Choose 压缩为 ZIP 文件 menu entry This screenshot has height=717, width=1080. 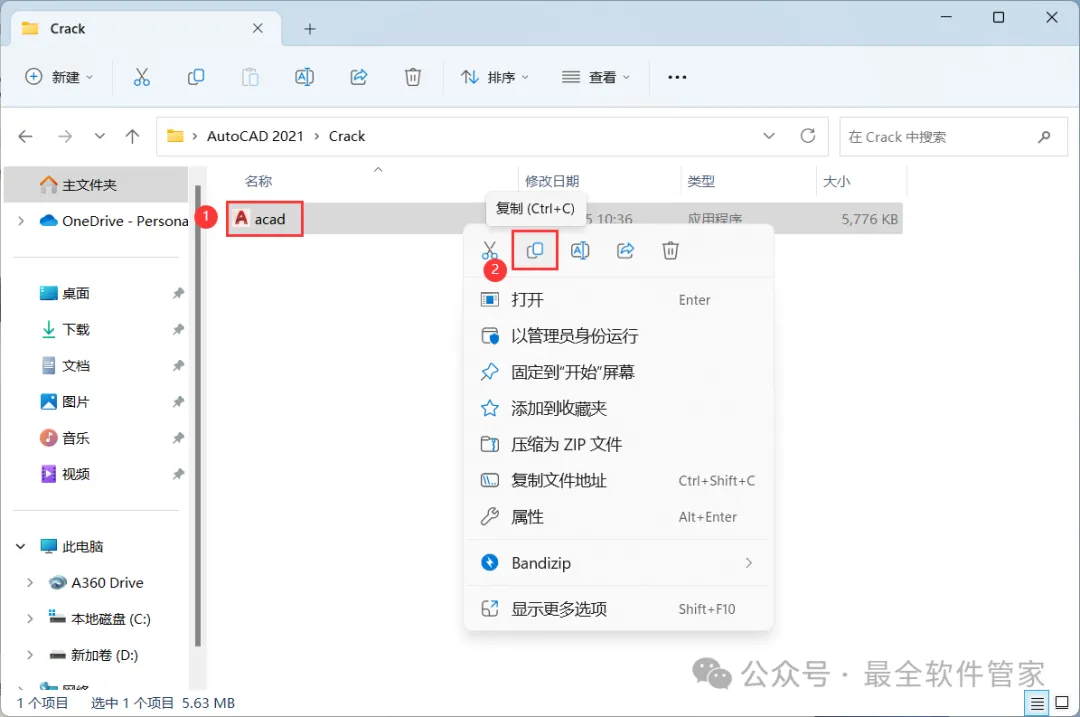(x=619, y=444)
